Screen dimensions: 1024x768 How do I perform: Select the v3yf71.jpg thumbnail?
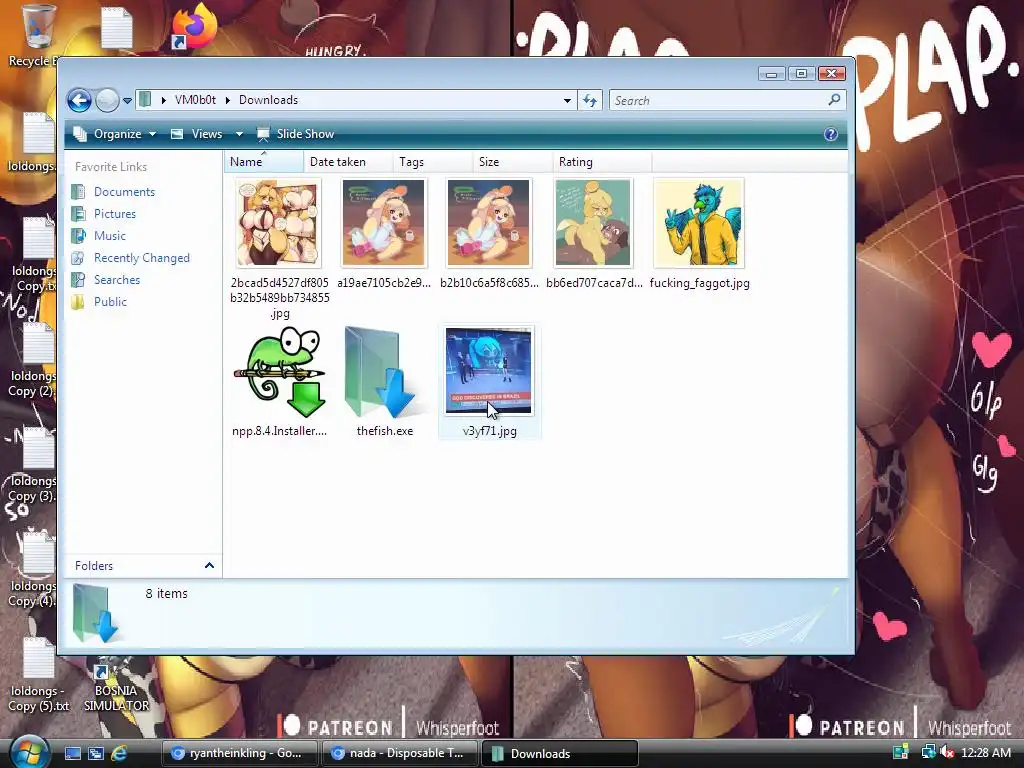pyautogui.click(x=489, y=370)
